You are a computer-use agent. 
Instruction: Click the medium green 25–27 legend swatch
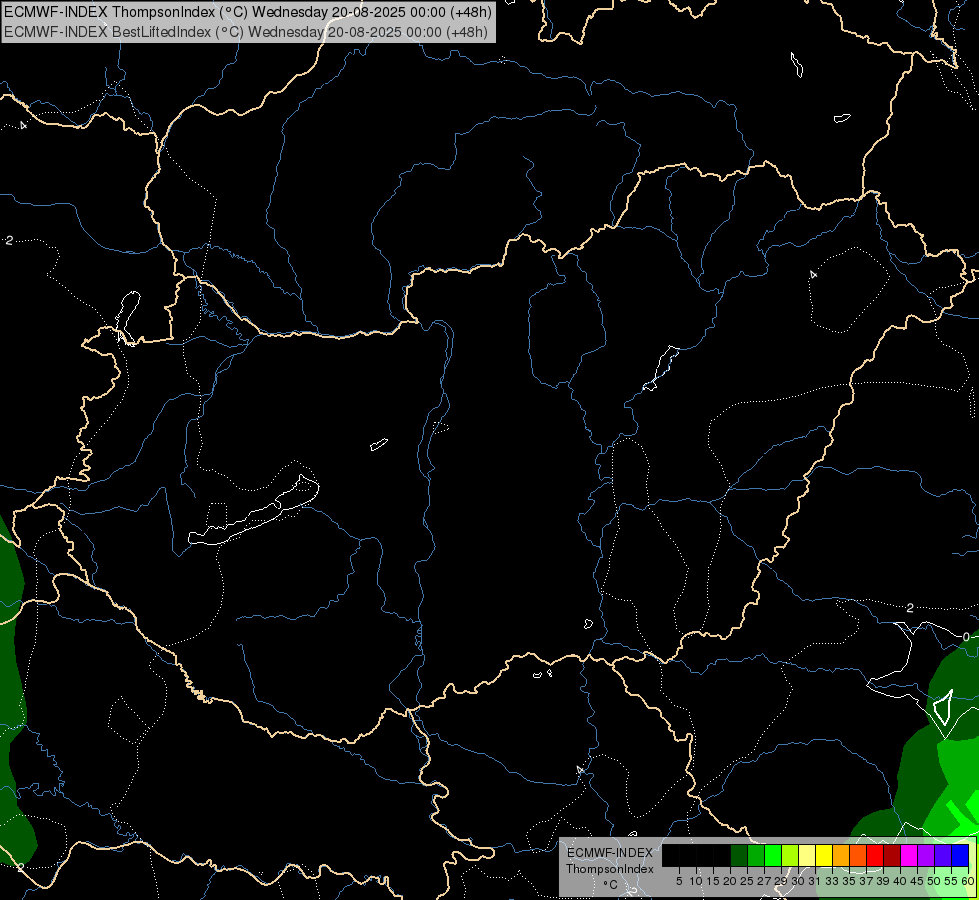pos(756,856)
